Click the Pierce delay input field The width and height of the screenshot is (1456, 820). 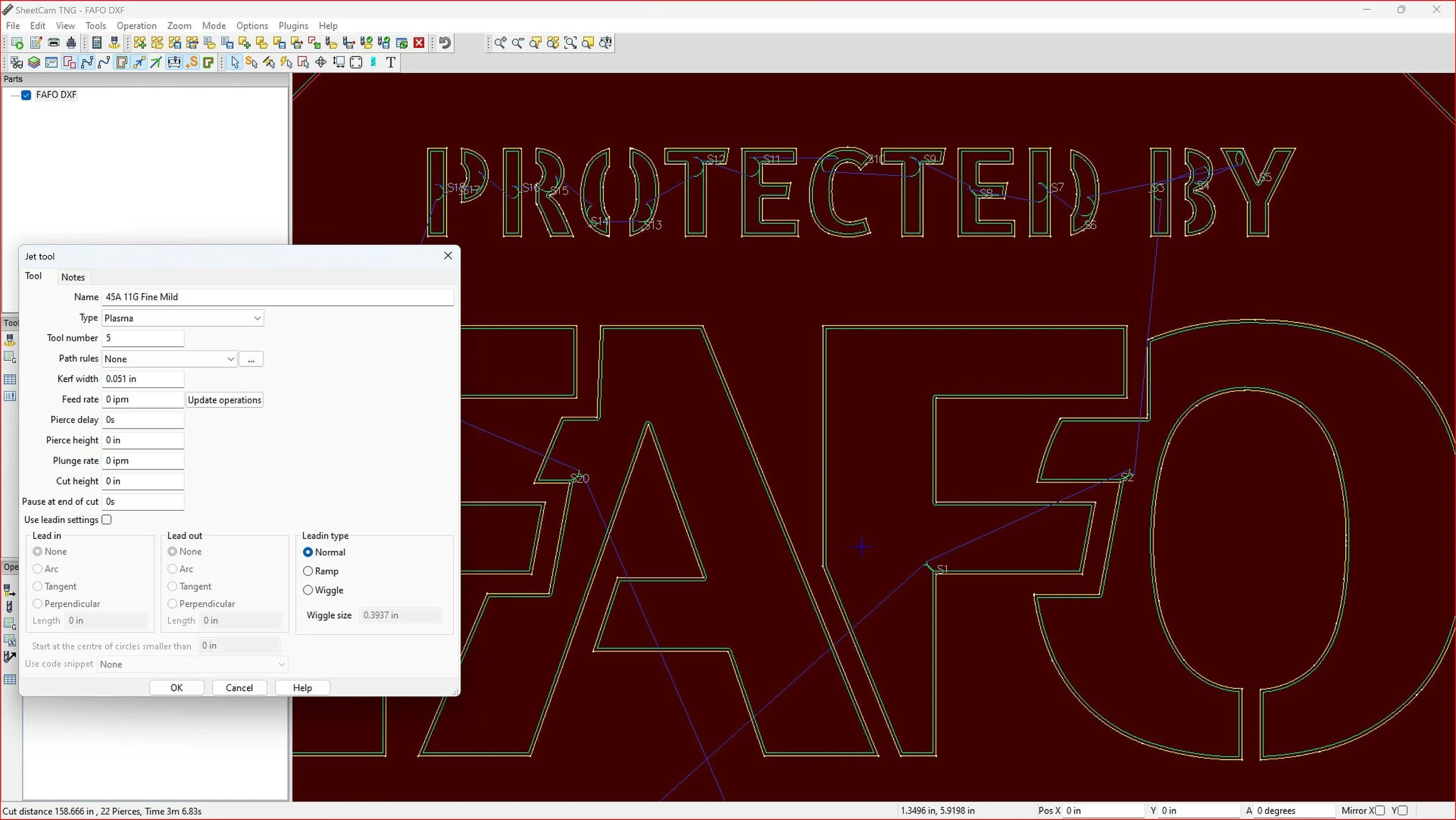pyautogui.click(x=143, y=420)
